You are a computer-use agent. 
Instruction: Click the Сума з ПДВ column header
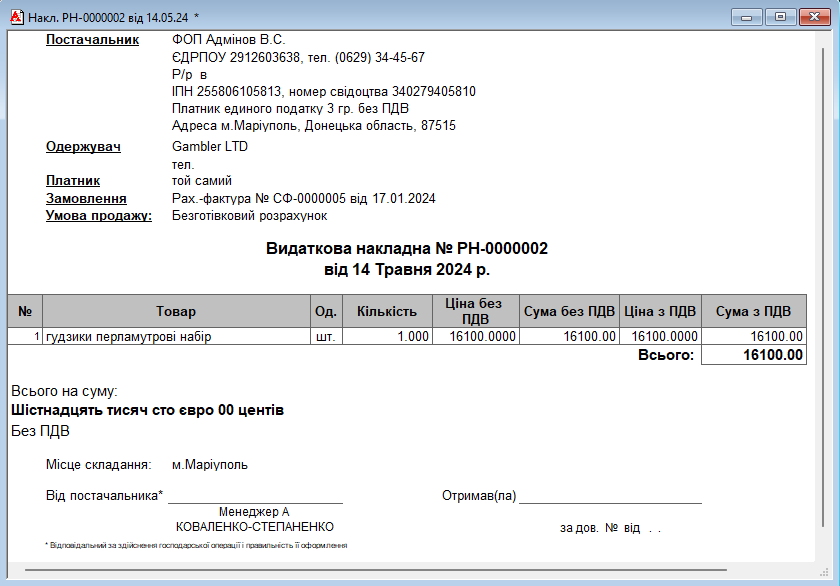753,312
